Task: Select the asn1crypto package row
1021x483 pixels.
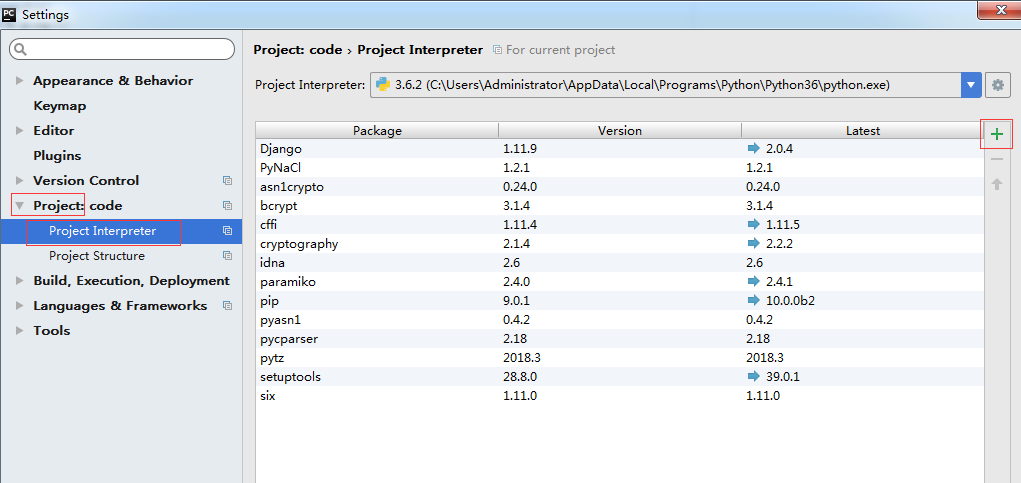Action: (619, 187)
